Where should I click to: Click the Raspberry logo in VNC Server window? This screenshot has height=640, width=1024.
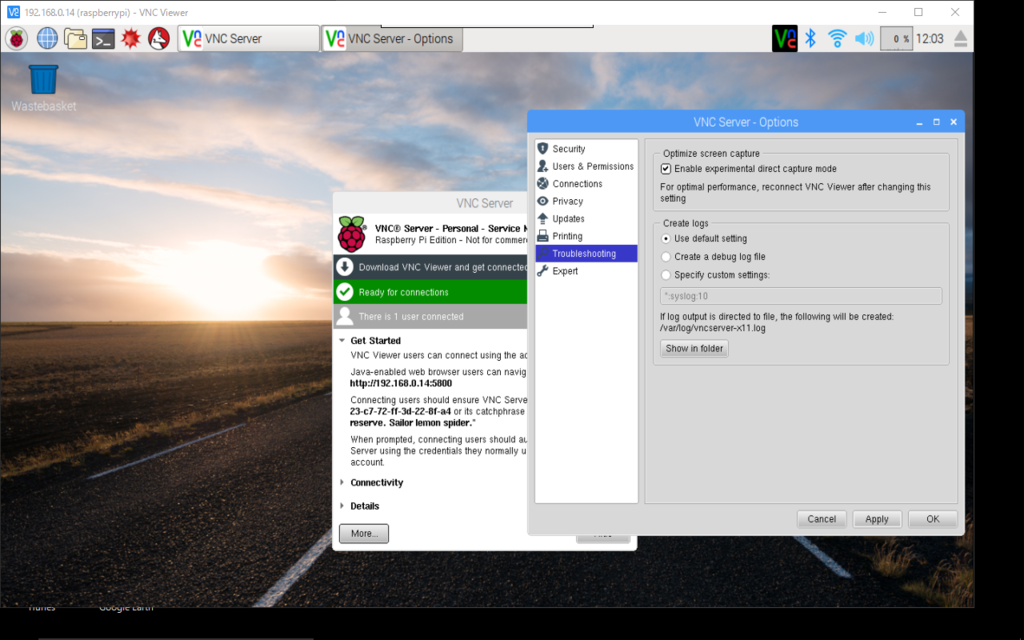click(x=351, y=234)
